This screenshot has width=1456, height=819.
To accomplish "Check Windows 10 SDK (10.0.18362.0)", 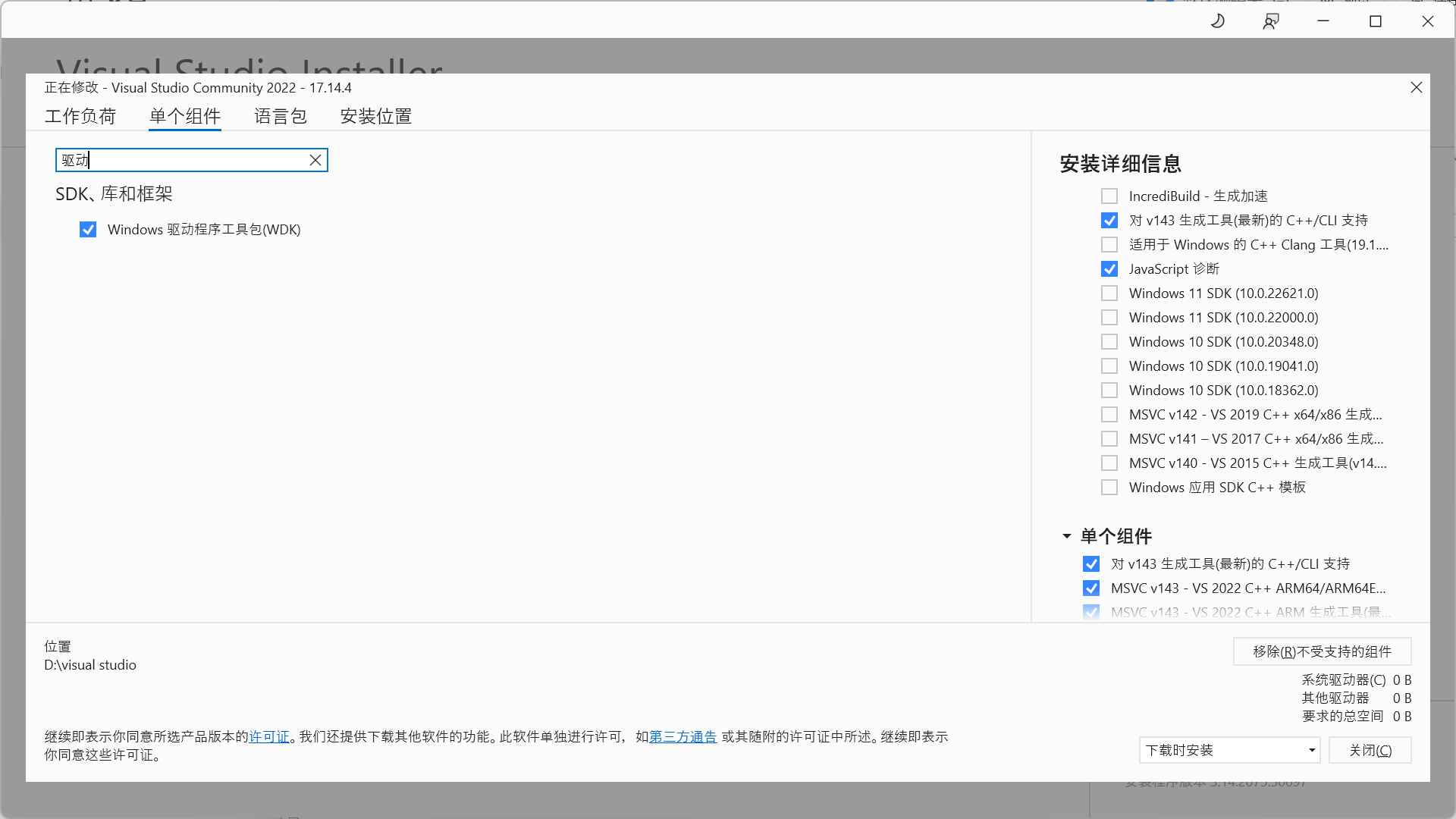I will (x=1109, y=391).
